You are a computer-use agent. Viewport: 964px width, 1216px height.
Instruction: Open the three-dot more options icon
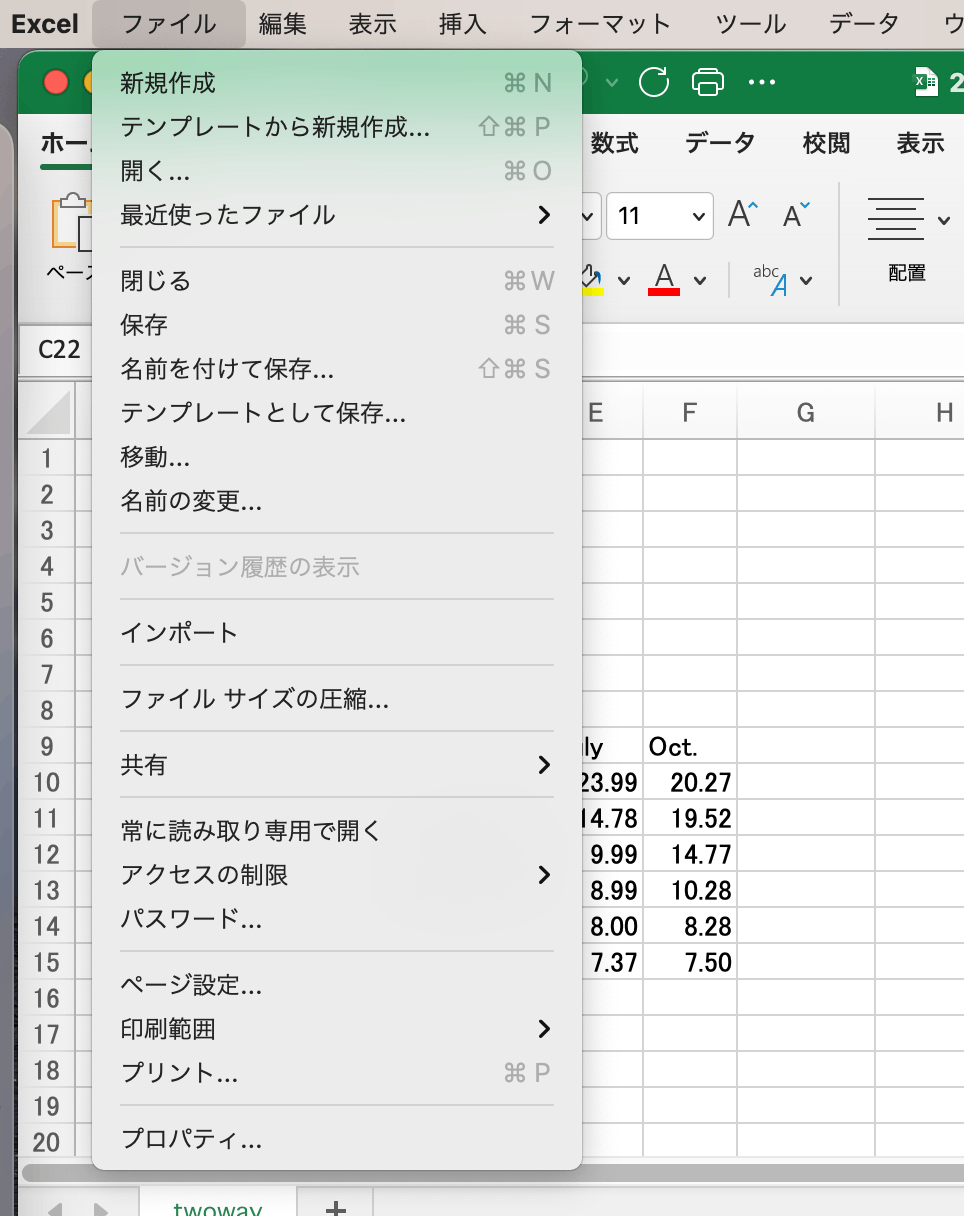pyautogui.click(x=762, y=82)
